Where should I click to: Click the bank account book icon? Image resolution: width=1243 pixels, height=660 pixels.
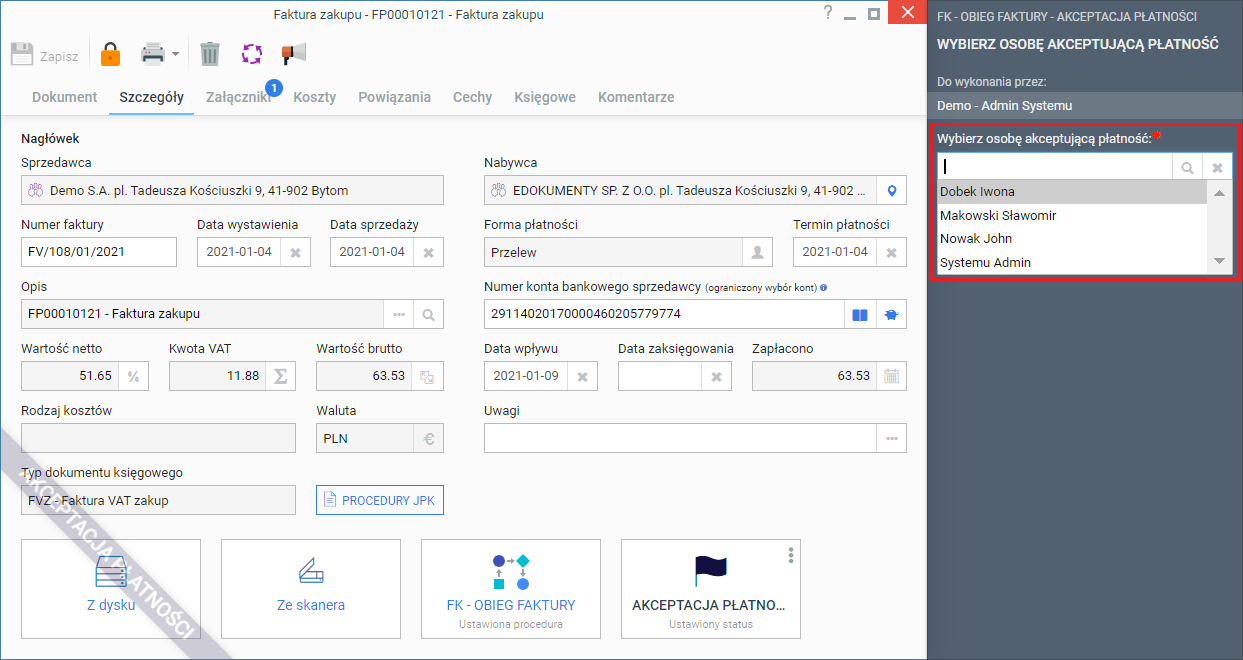(859, 314)
